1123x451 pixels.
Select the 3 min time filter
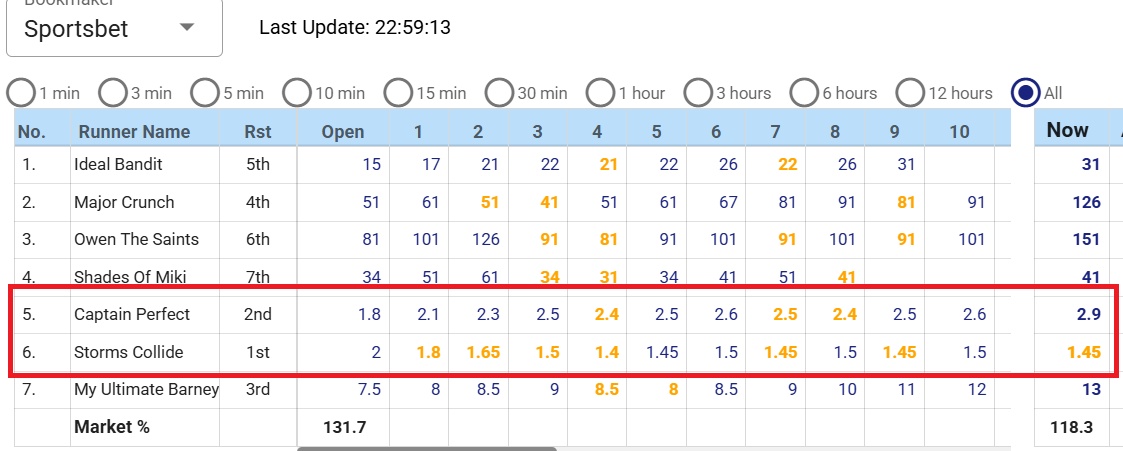coord(113,93)
